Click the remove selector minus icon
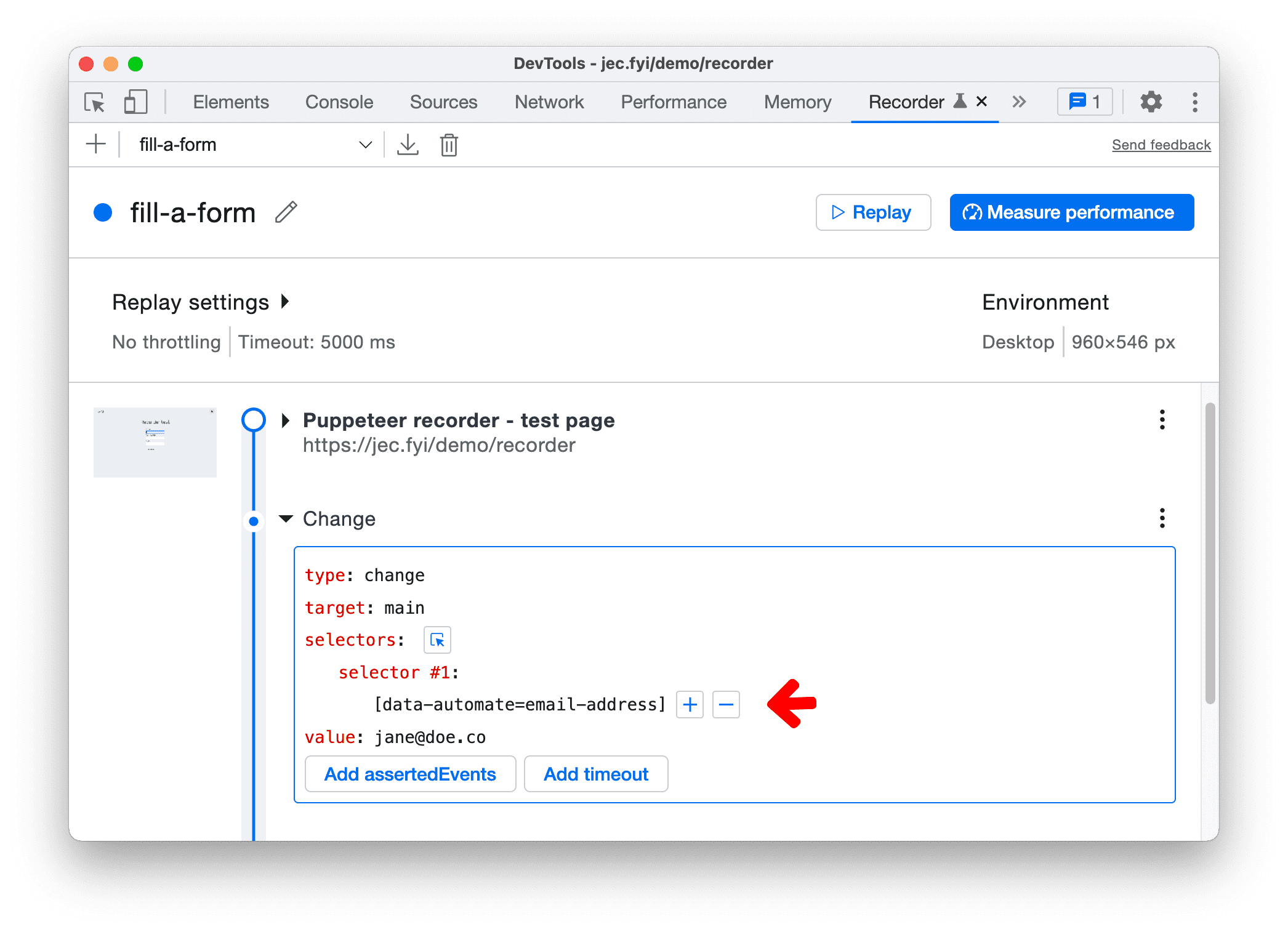Screen dimensions: 1288x932 tap(727, 705)
